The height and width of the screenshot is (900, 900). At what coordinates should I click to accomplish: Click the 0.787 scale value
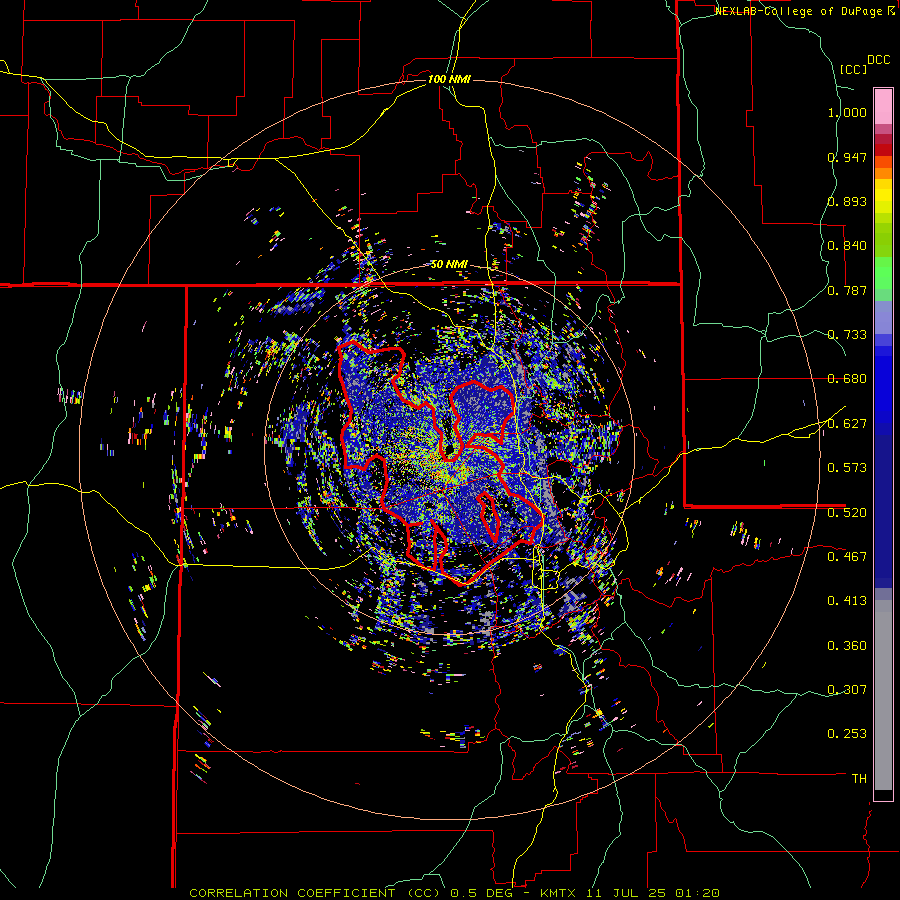(x=847, y=290)
